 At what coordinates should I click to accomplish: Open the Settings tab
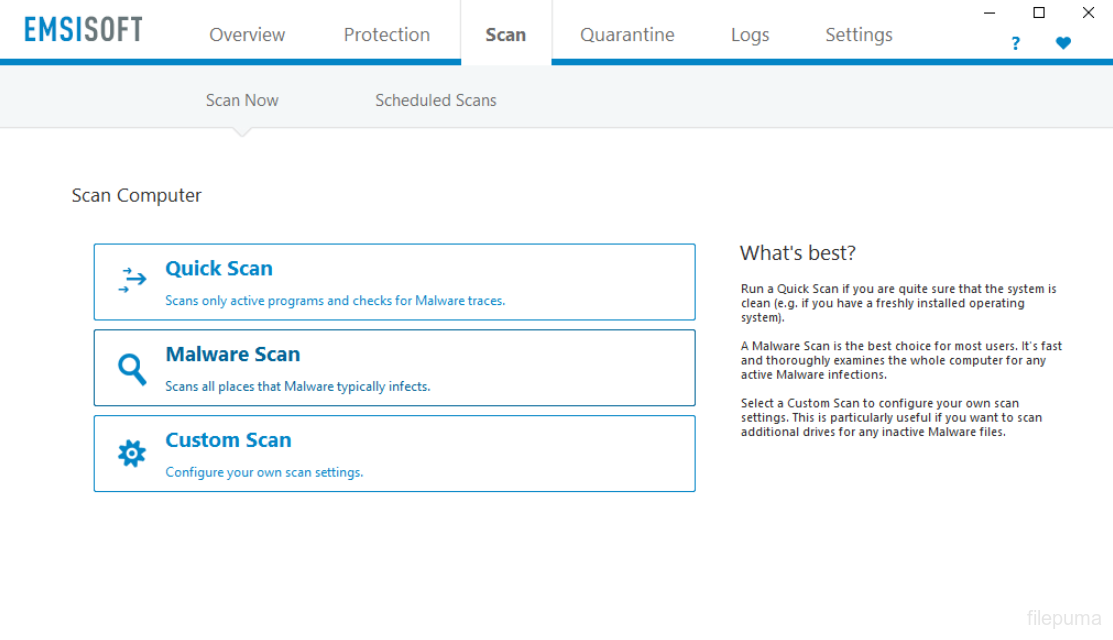click(858, 35)
